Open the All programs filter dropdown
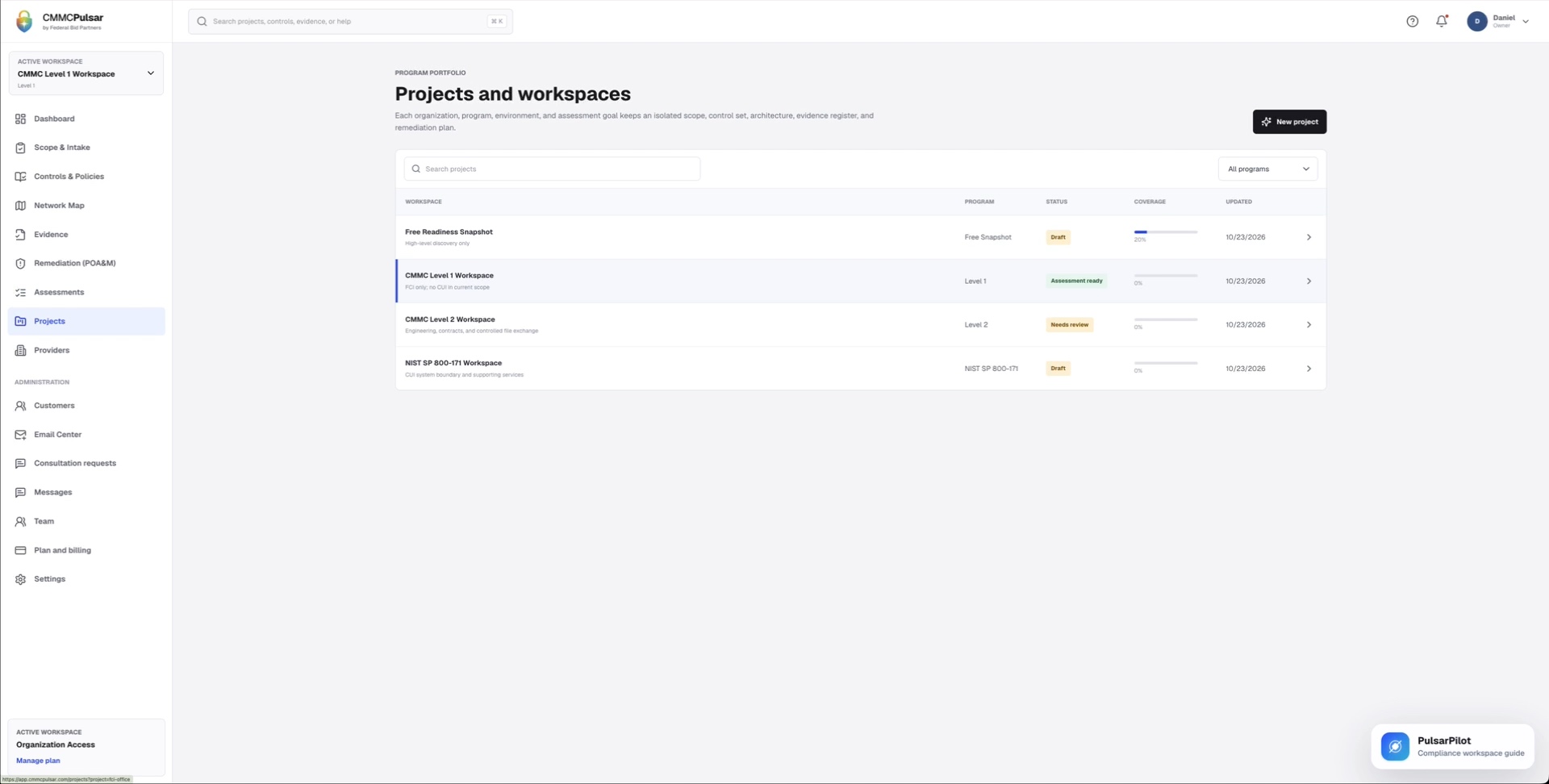The width and height of the screenshot is (1549, 784). 1267,169
